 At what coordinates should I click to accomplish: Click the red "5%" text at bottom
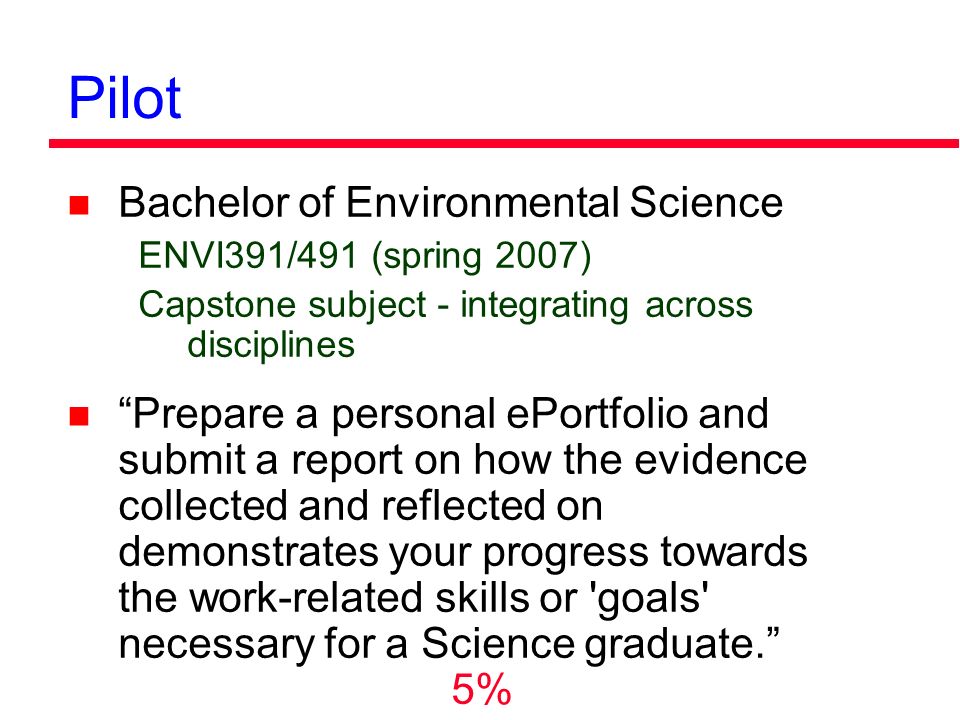click(481, 689)
